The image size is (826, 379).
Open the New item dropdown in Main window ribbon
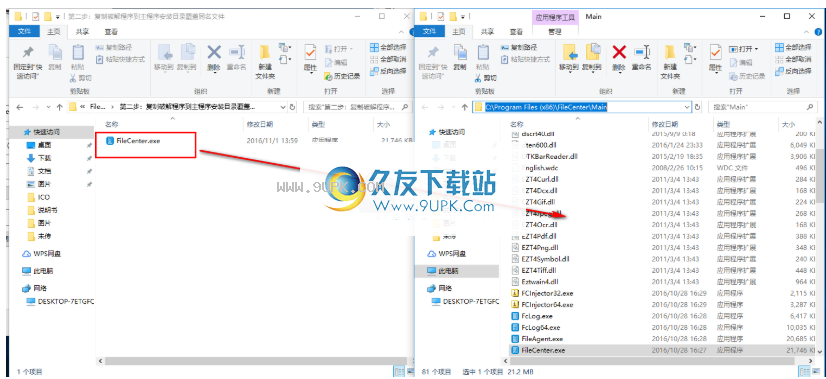[x=689, y=48]
